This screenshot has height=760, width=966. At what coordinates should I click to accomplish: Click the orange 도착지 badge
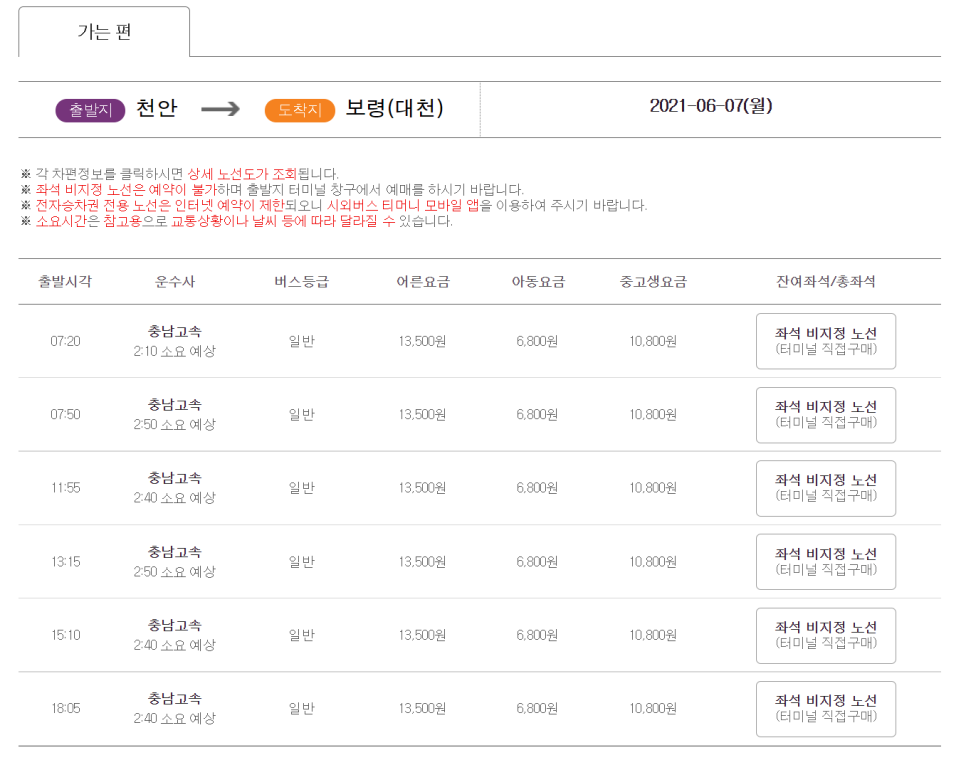click(x=300, y=110)
